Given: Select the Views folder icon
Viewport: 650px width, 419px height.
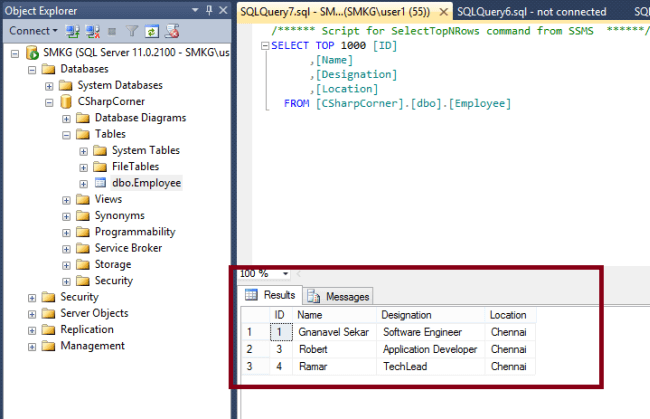Looking at the screenshot, I should click(x=83, y=199).
